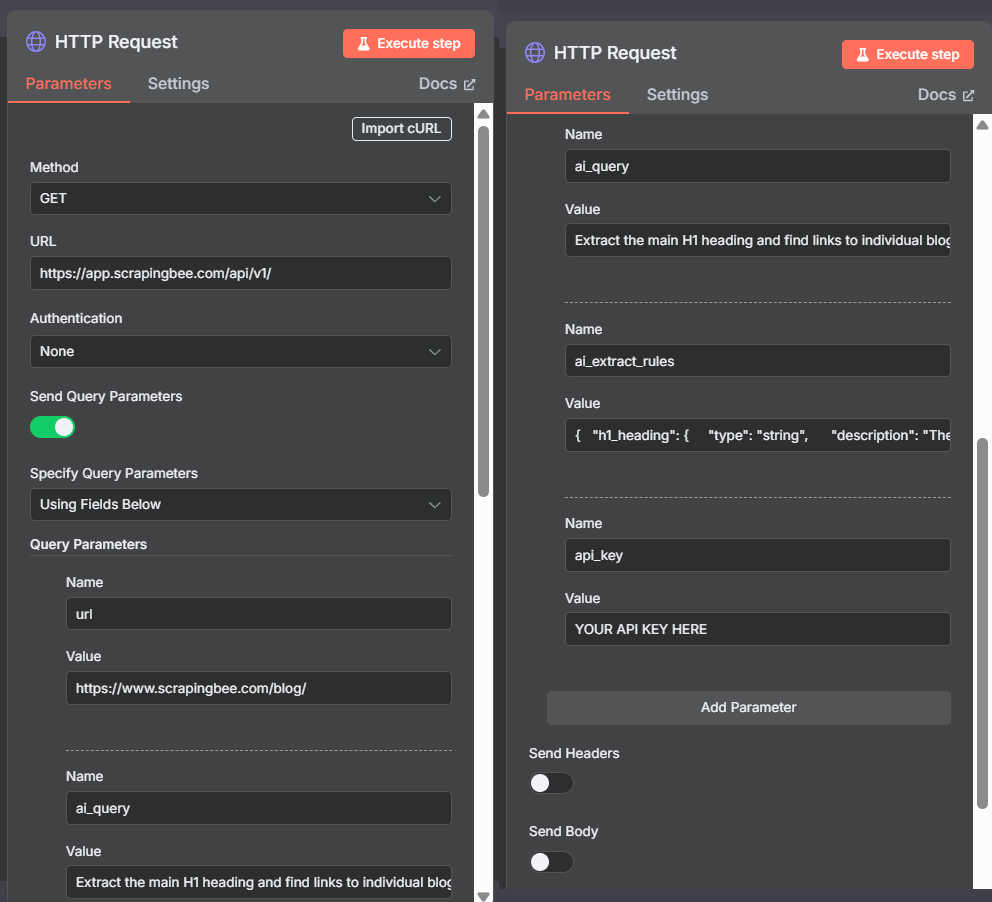This screenshot has height=902, width=992.
Task: Click the api_key Value field reading YOUR API KEY HERE
Action: pos(757,629)
